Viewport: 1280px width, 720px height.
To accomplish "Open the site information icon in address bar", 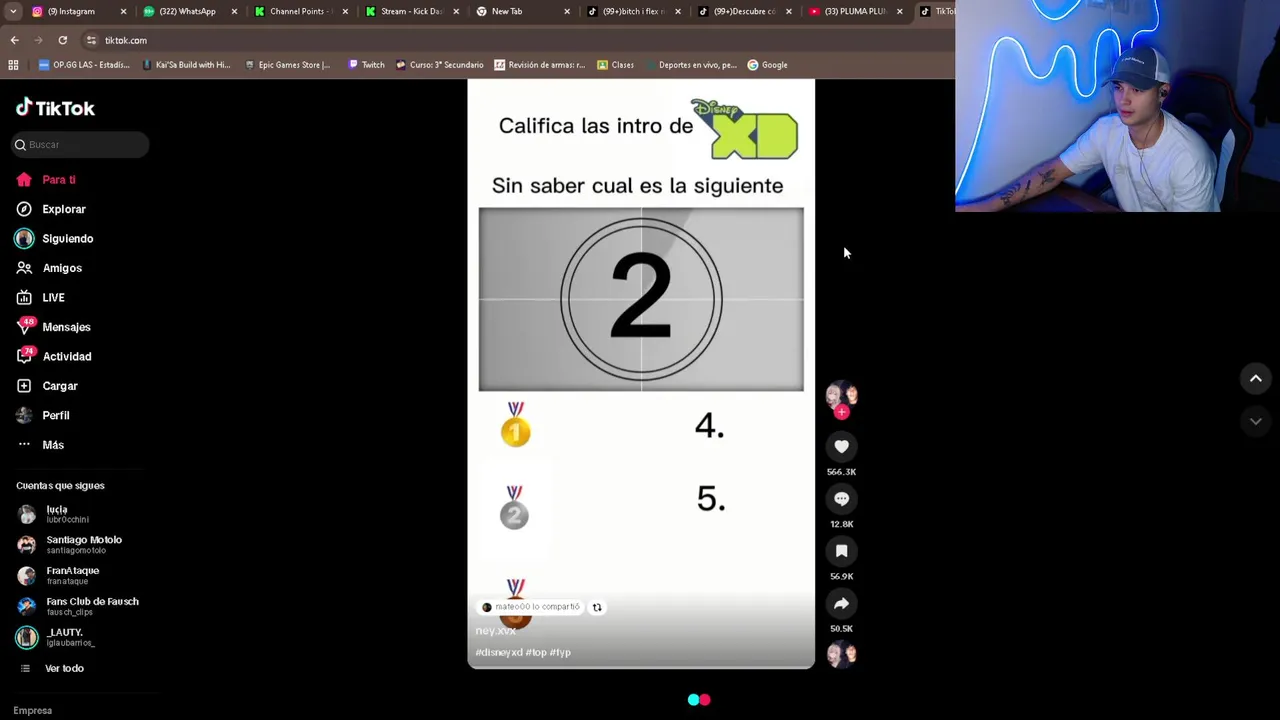I will (x=91, y=40).
